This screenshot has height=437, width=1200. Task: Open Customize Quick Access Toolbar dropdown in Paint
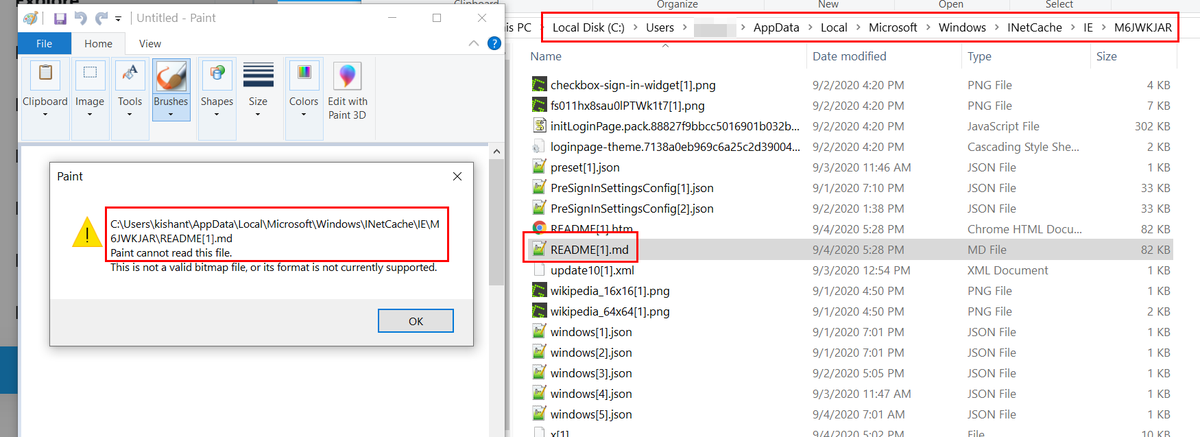pyautogui.click(x=118, y=19)
